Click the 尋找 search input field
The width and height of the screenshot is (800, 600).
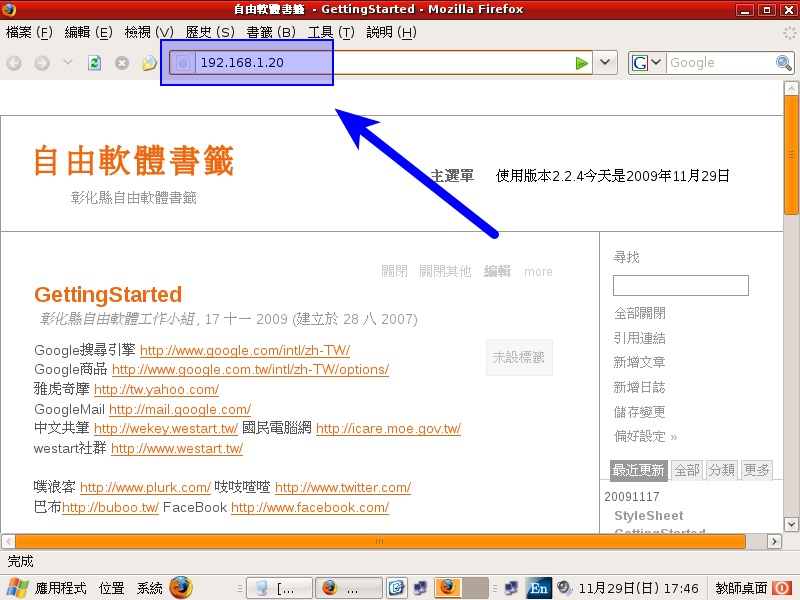click(680, 286)
